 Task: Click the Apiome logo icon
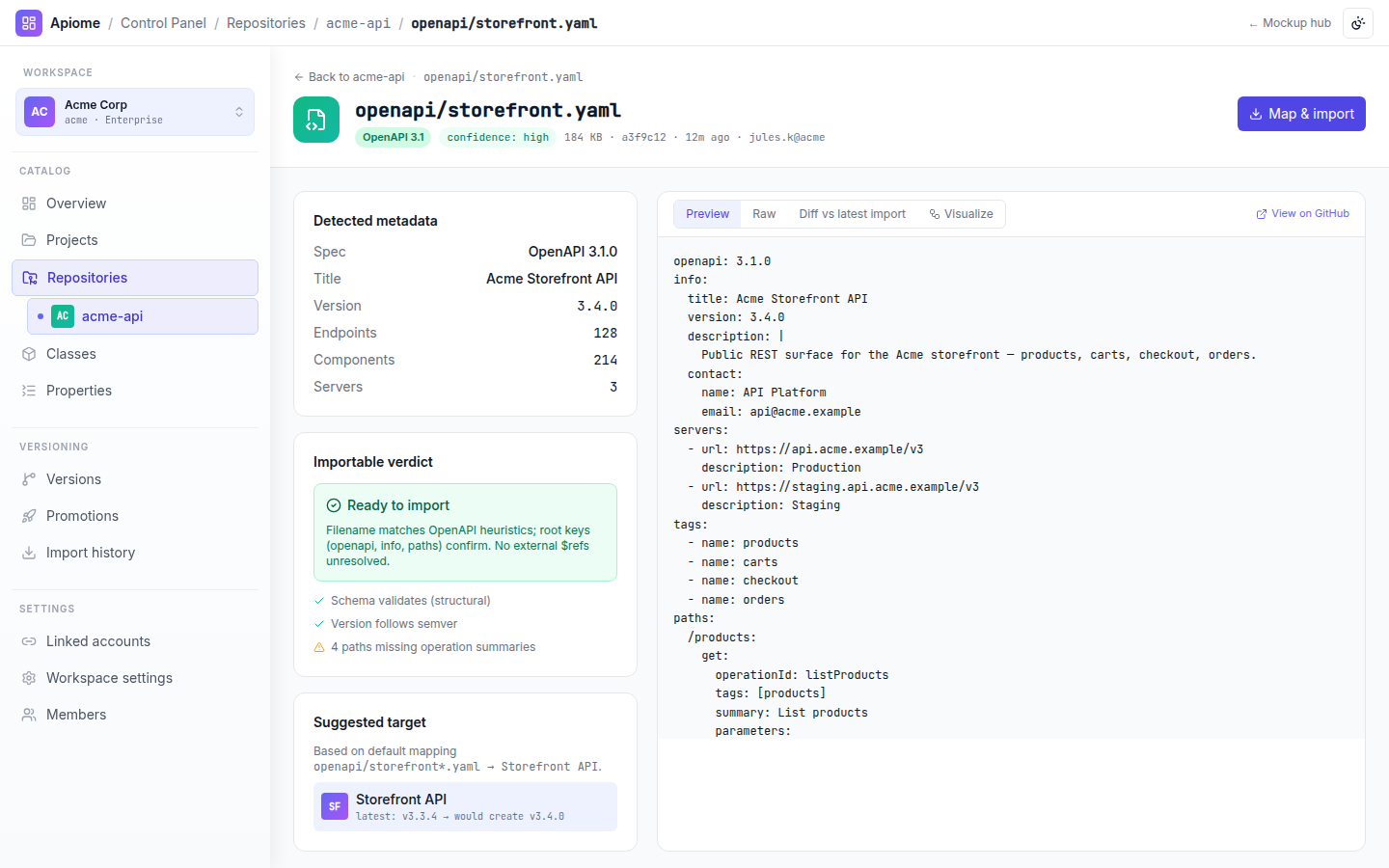29,23
